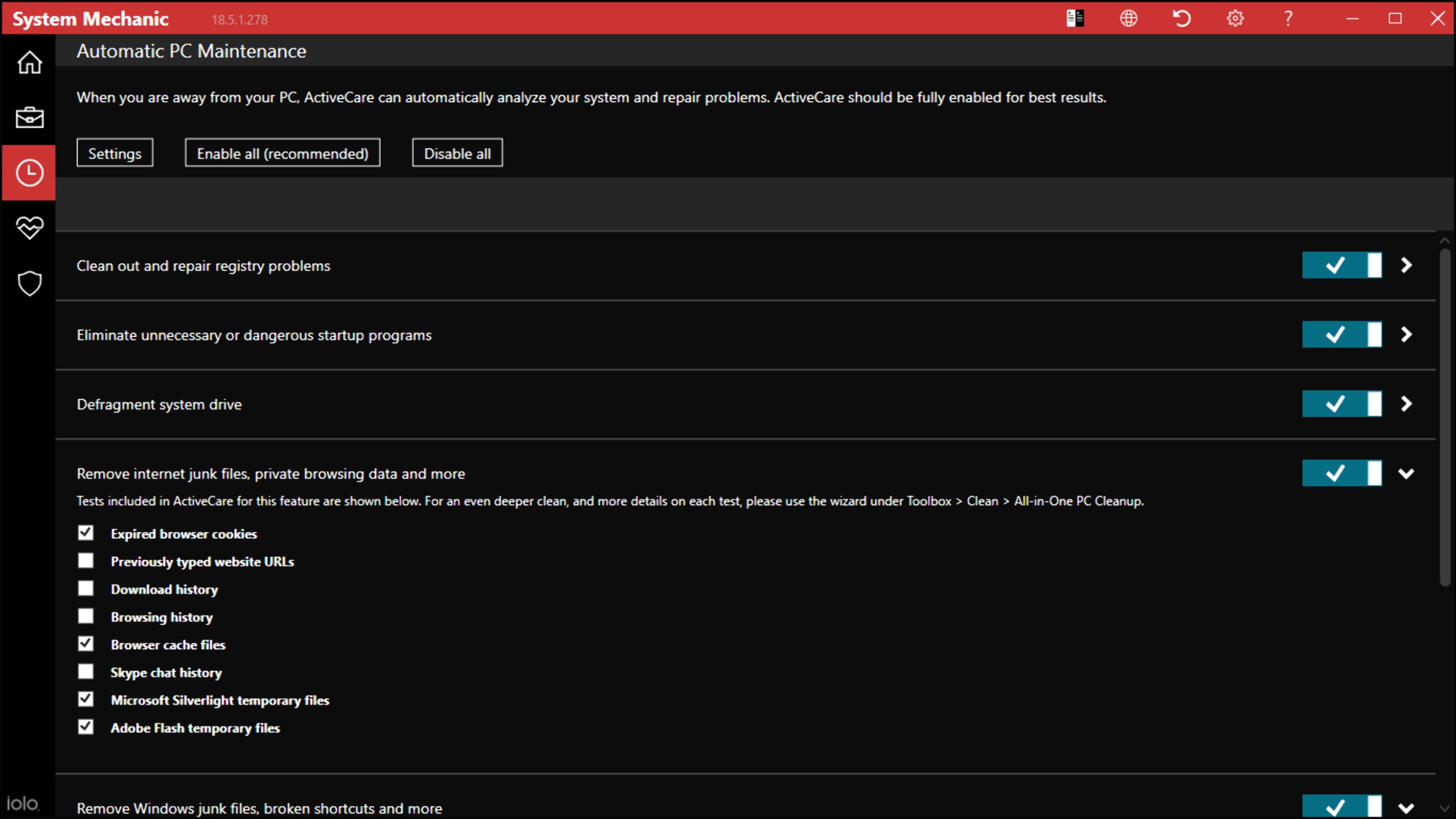Viewport: 1456px width, 819px height.
Task: Click the Settings button
Action: [x=115, y=153]
